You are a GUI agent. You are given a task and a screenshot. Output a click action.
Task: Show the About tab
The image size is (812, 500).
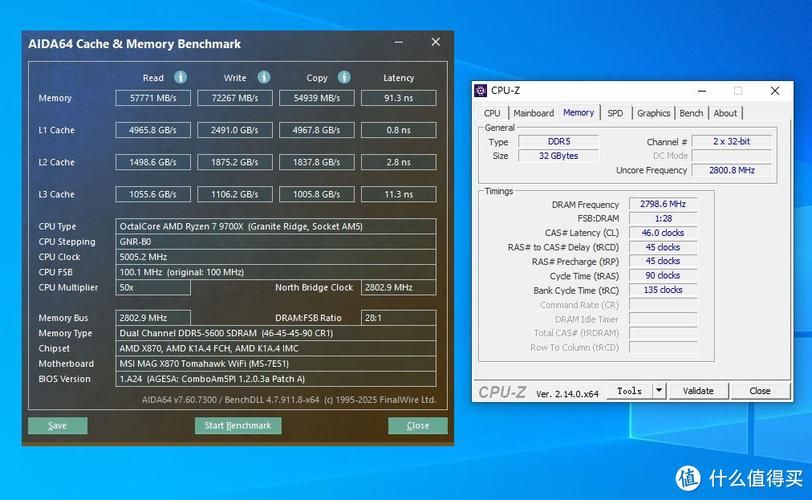725,113
